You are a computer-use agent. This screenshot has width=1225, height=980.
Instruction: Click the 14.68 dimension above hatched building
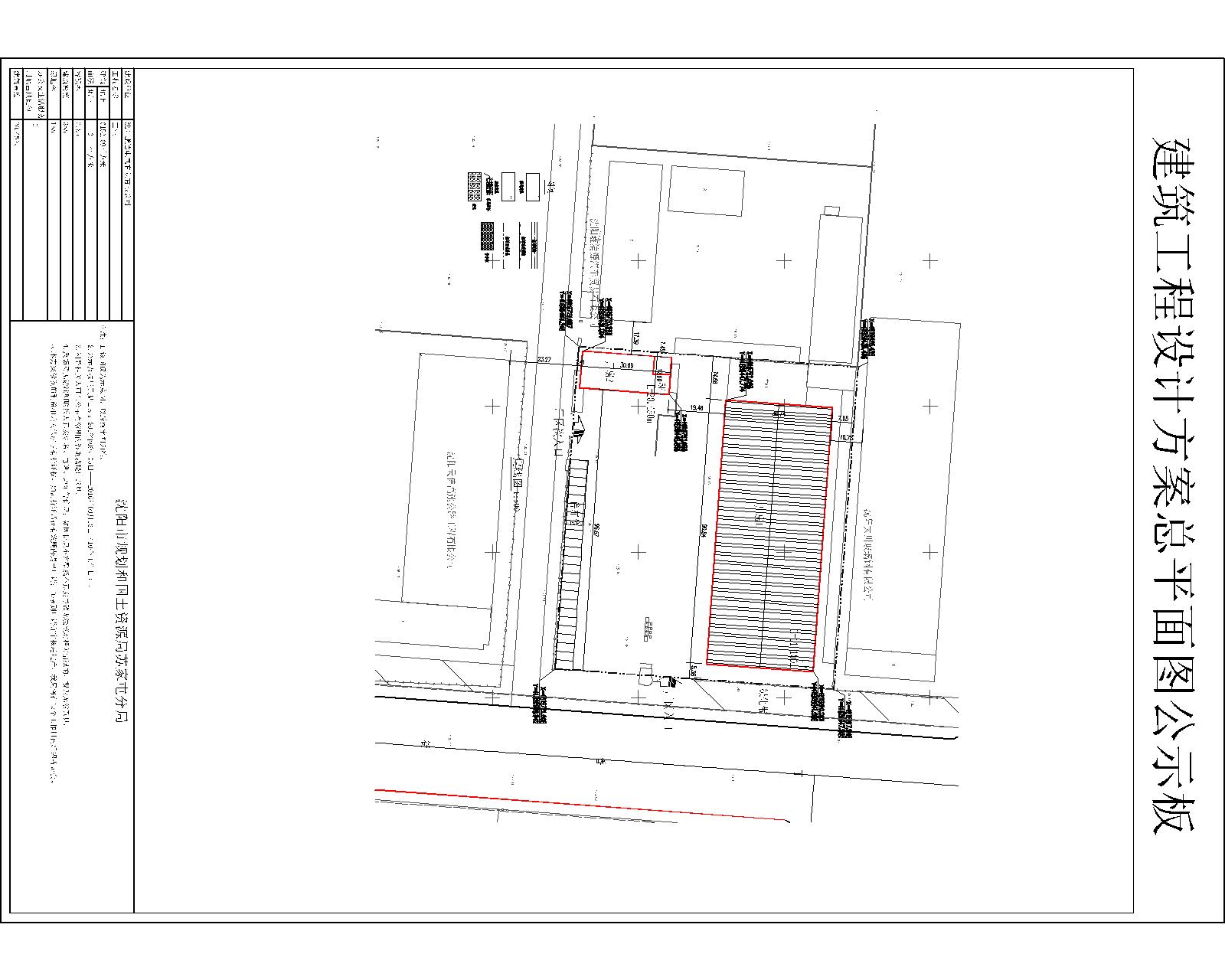715,378
